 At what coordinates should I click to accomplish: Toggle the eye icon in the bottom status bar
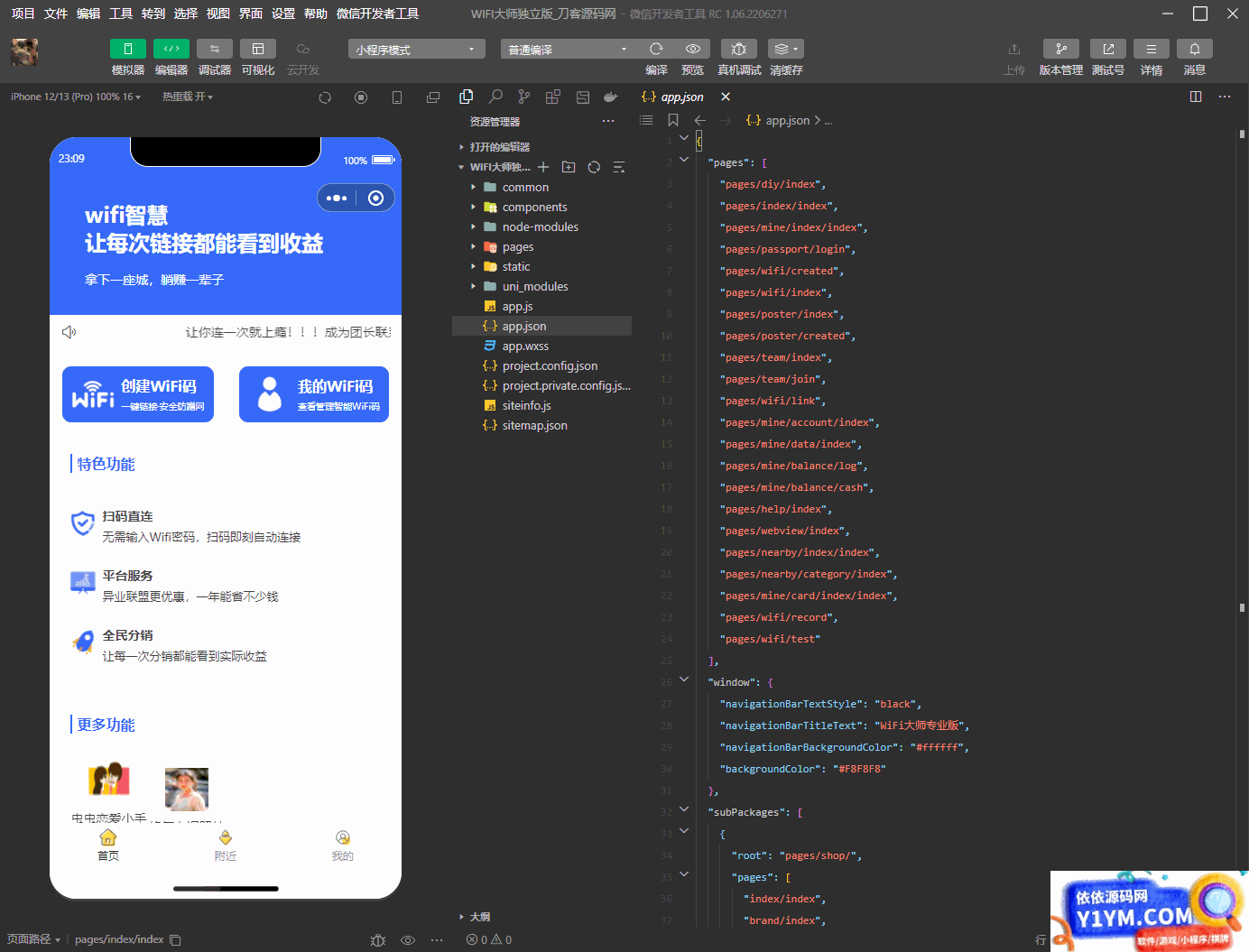tap(408, 939)
